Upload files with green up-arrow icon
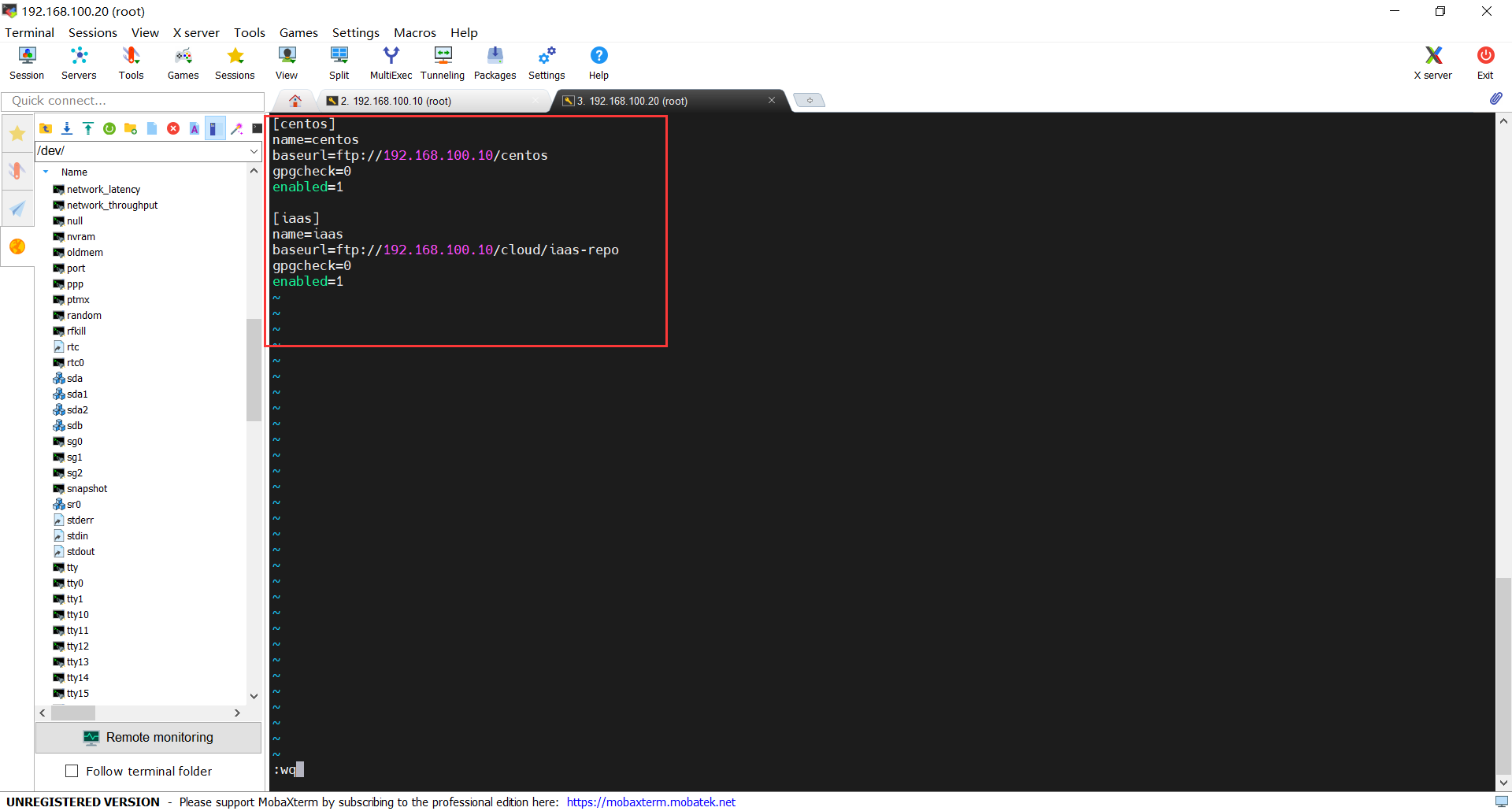This screenshot has width=1512, height=811. 88,128
